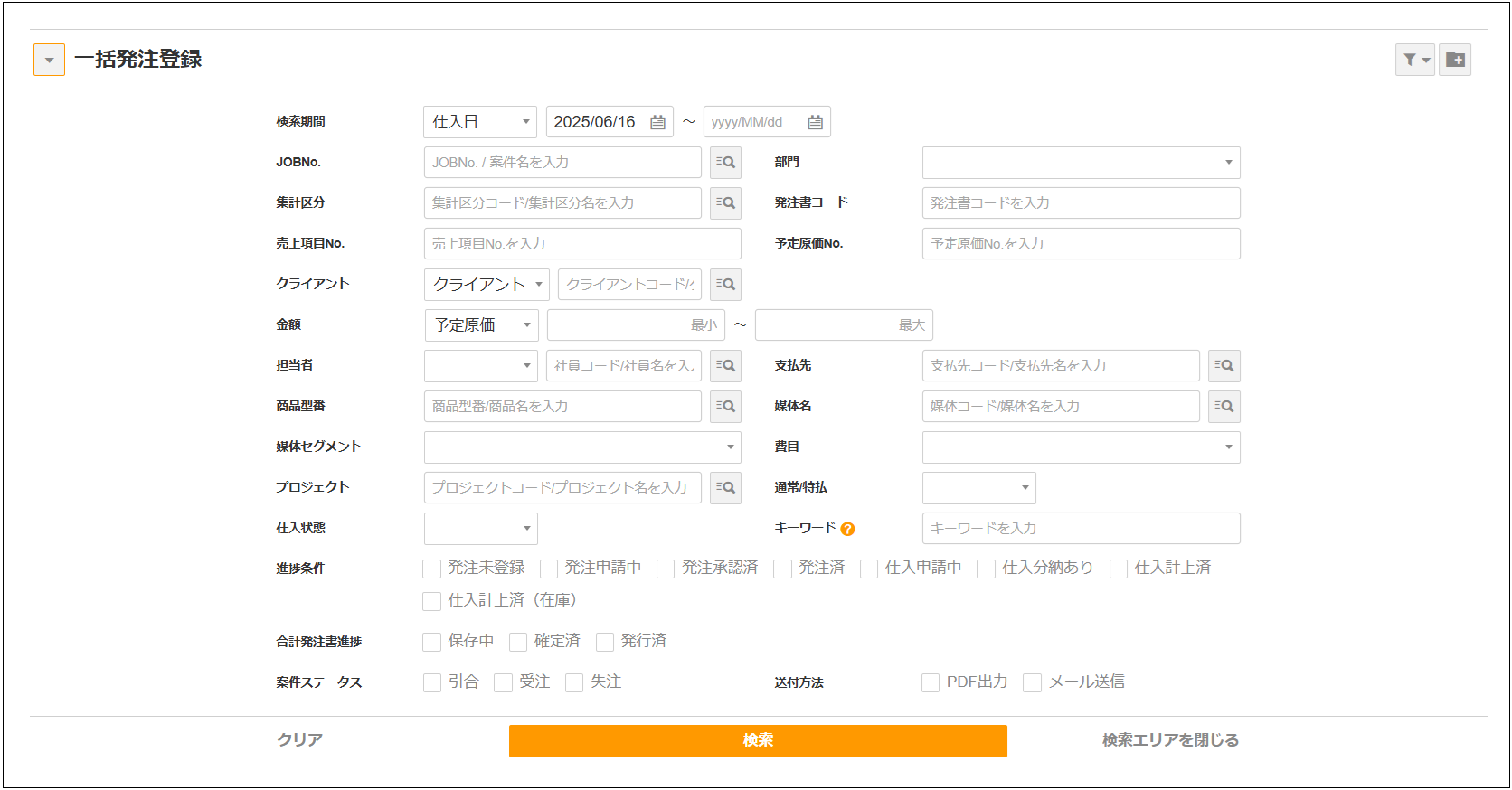The width and height of the screenshot is (1512, 790).
Task: Click the クライアント lookup search icon
Action: [x=725, y=285]
